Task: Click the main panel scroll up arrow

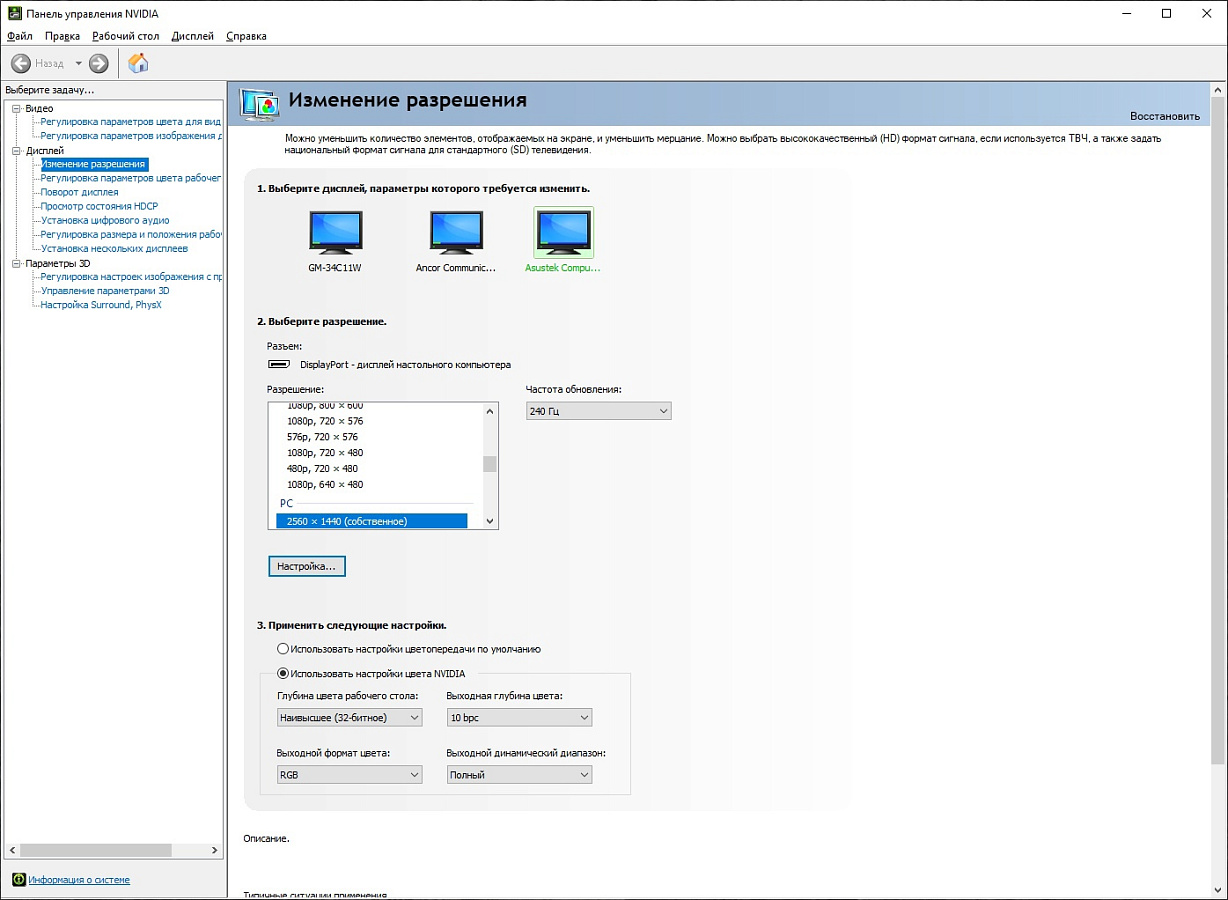Action: click(x=1218, y=91)
